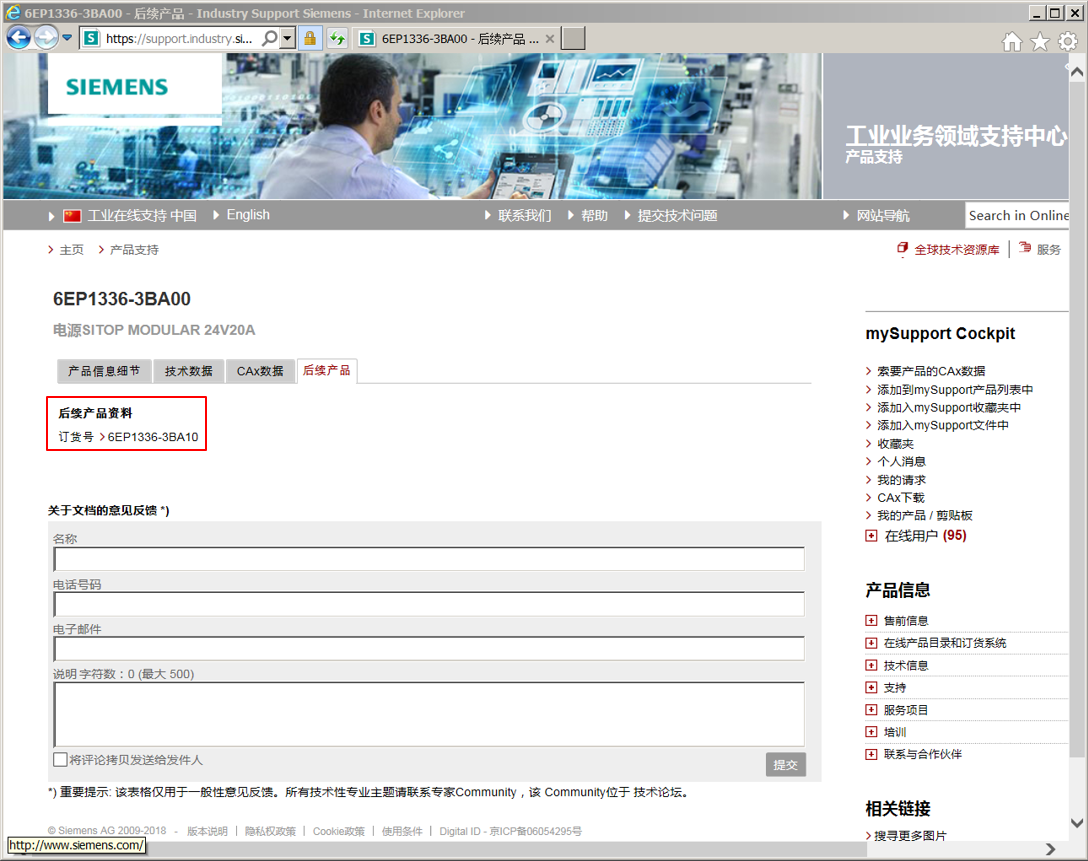Viewport: 1088px width, 861px height.
Task: Click the 电子邮件 input field
Action: (429, 649)
